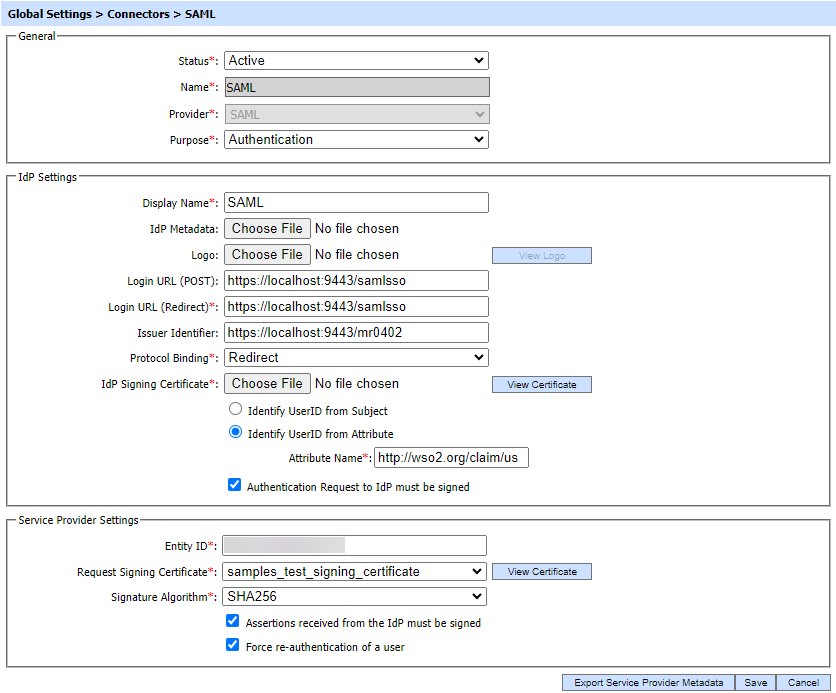Choose a file for IdP Metadata
836x693 pixels.
tap(267, 229)
